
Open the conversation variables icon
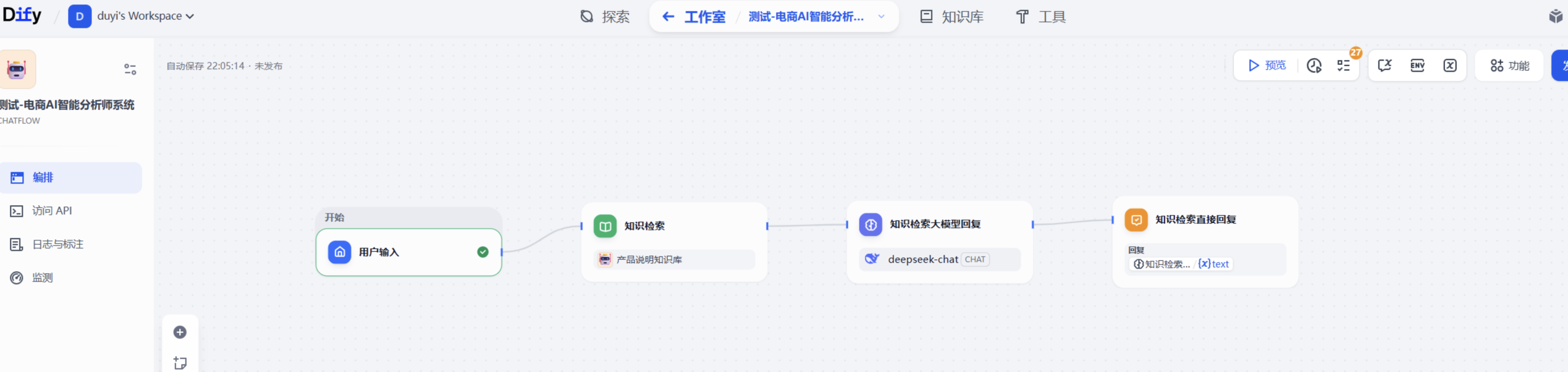pyautogui.click(x=1450, y=66)
